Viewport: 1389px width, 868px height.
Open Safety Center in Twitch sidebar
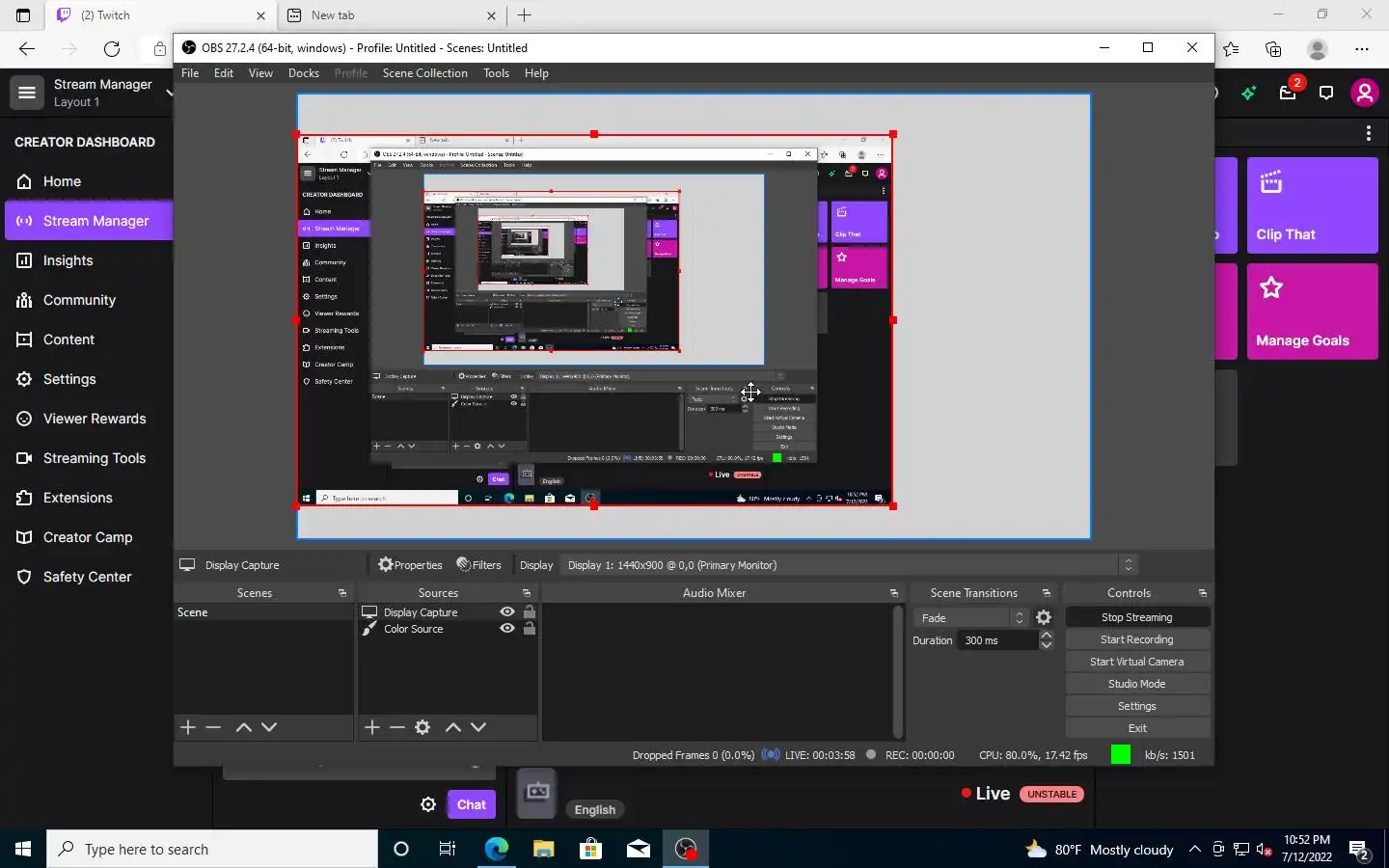pos(87,577)
